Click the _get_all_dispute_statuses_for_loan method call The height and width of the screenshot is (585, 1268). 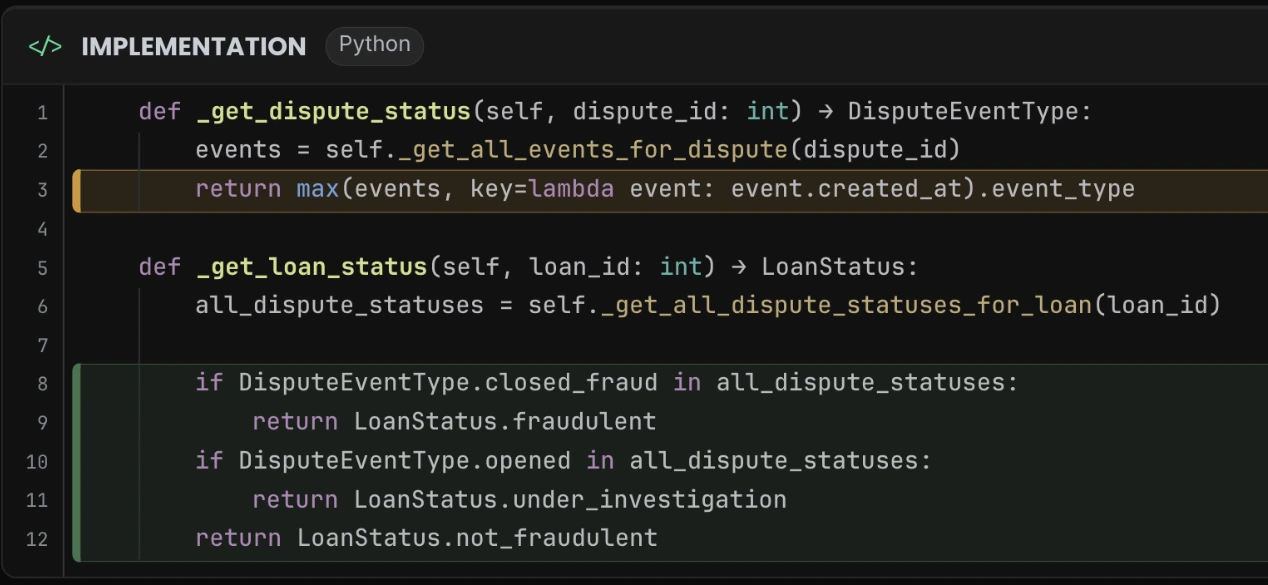846,306
